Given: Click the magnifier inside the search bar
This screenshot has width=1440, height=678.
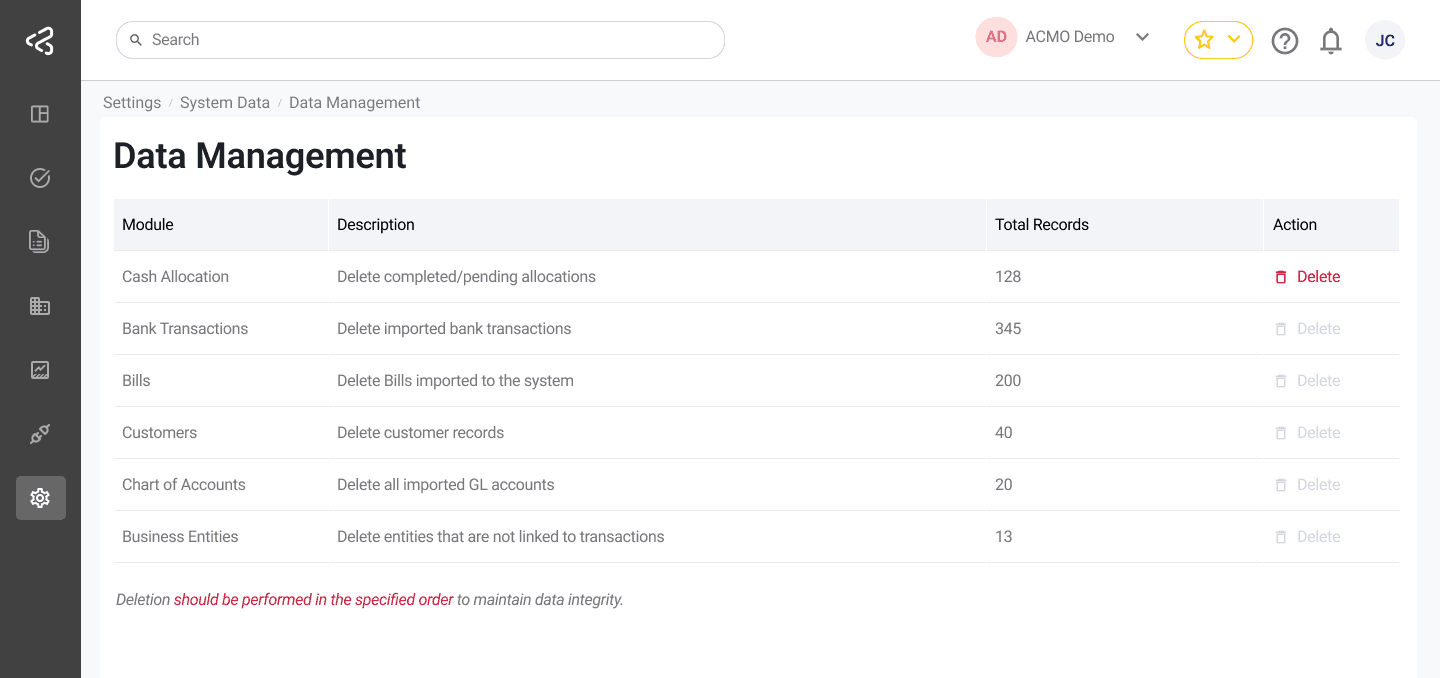Looking at the screenshot, I should pos(136,39).
